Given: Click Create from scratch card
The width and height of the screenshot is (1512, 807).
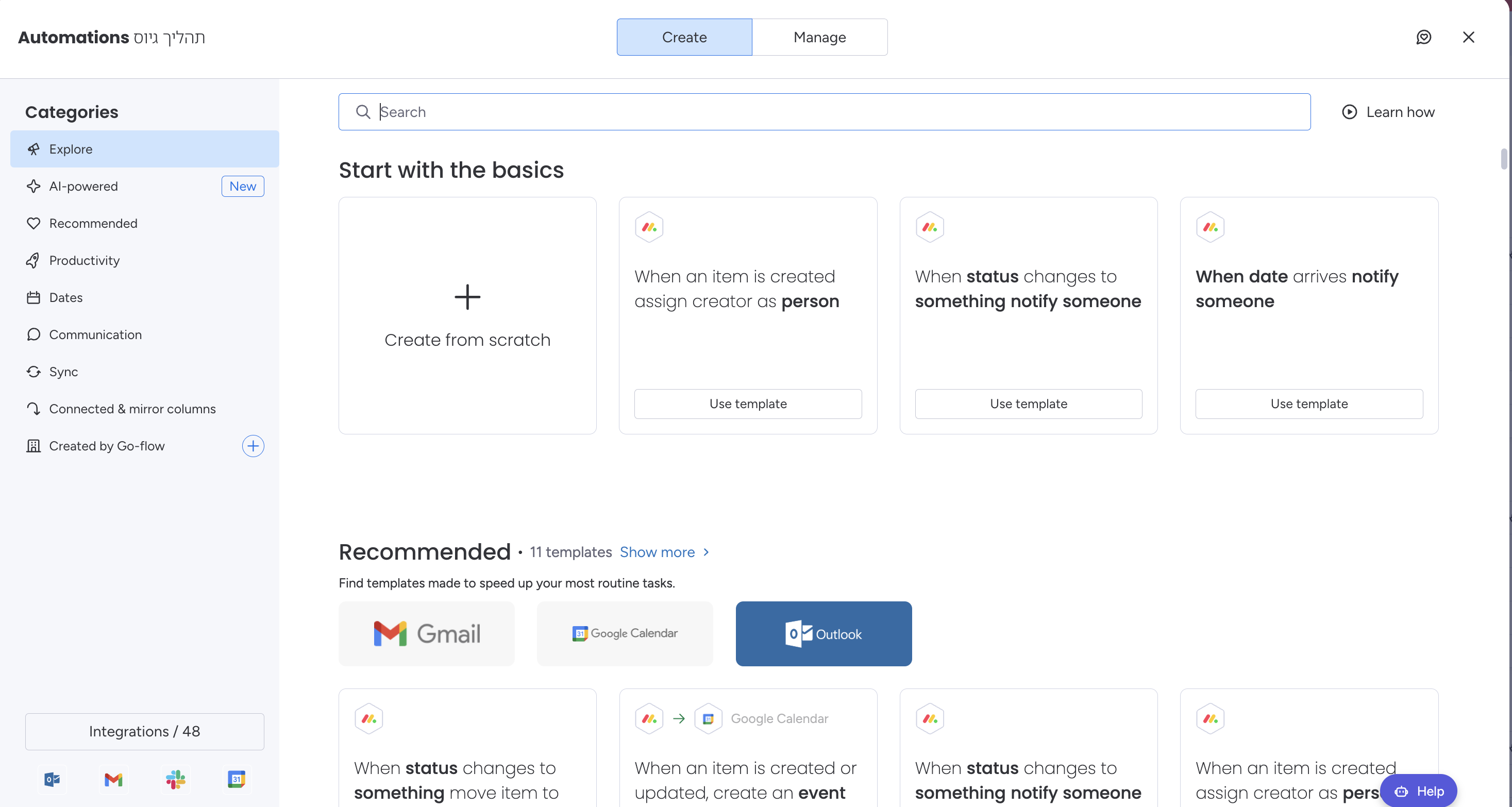Looking at the screenshot, I should (x=467, y=315).
